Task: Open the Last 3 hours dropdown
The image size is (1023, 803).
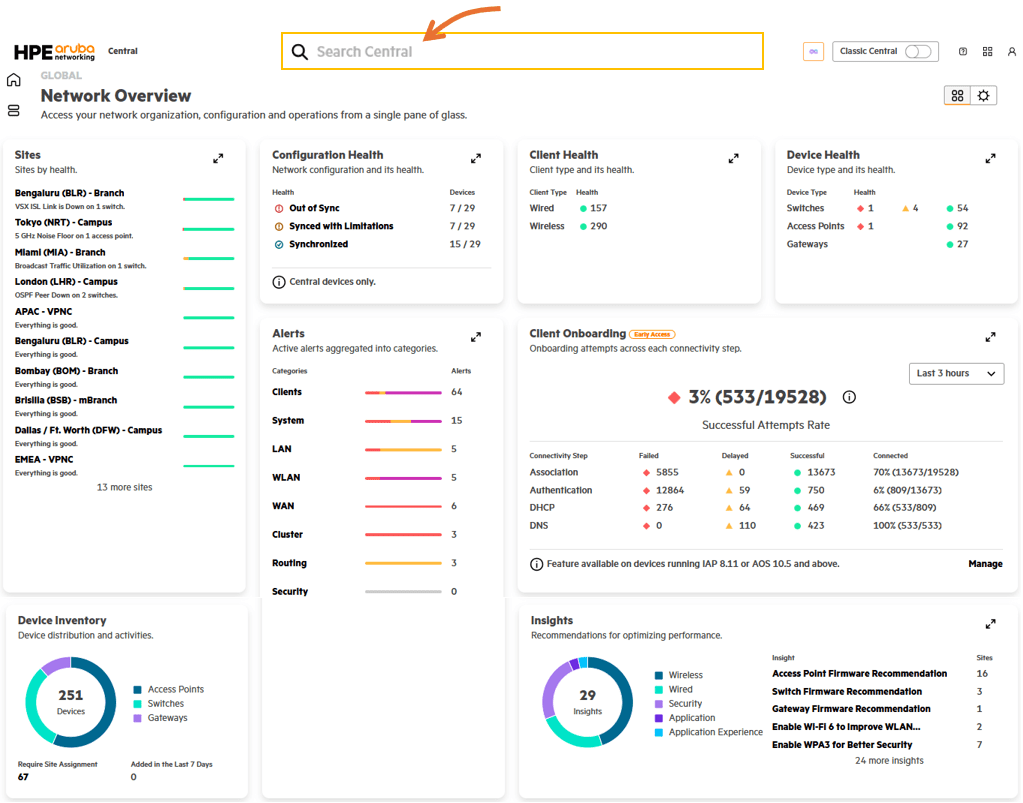Action: [956, 374]
